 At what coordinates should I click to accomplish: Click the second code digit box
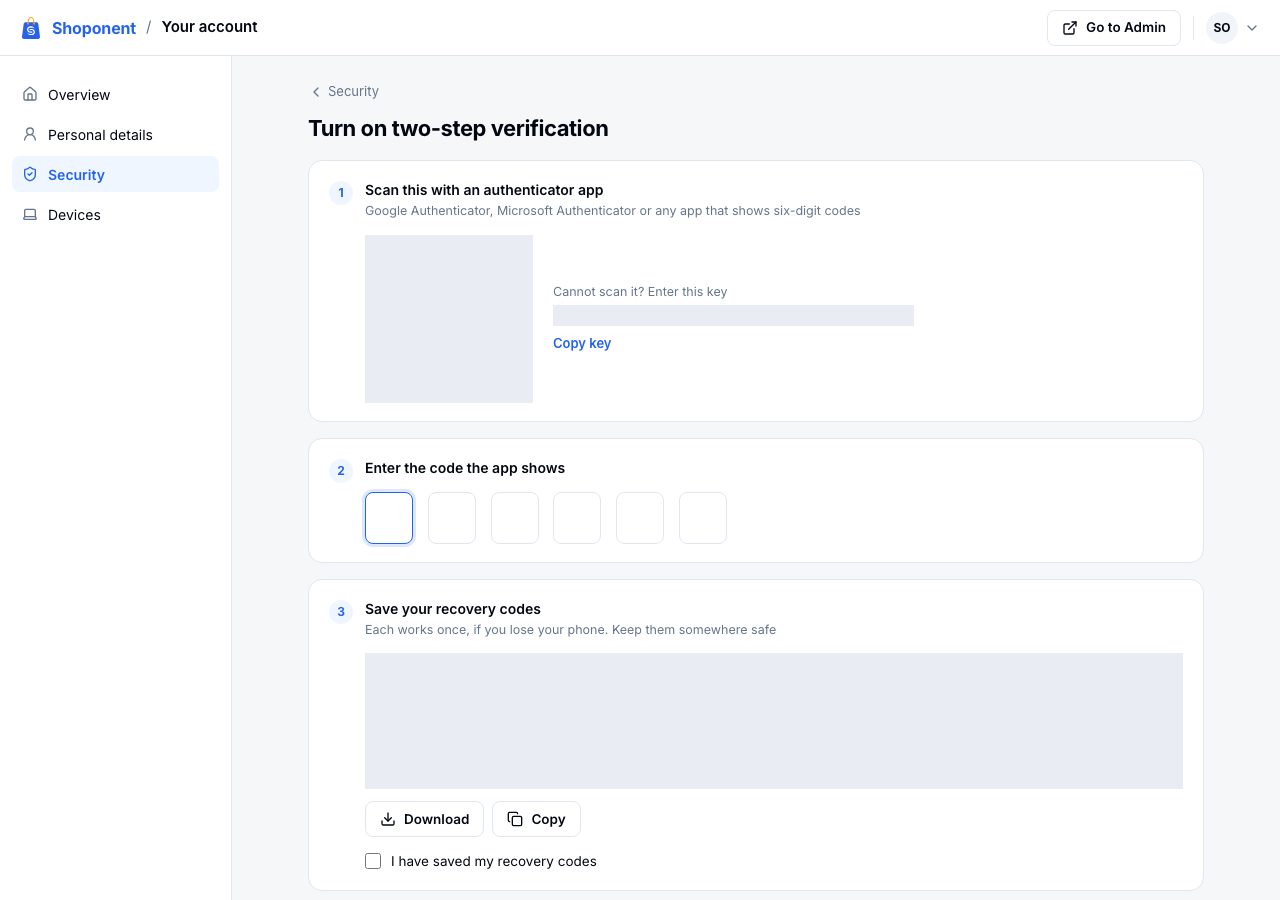(452, 518)
